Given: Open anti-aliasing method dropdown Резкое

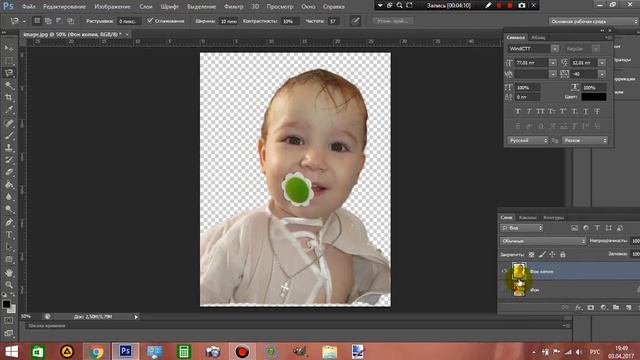Looking at the screenshot, I should click(x=585, y=140).
